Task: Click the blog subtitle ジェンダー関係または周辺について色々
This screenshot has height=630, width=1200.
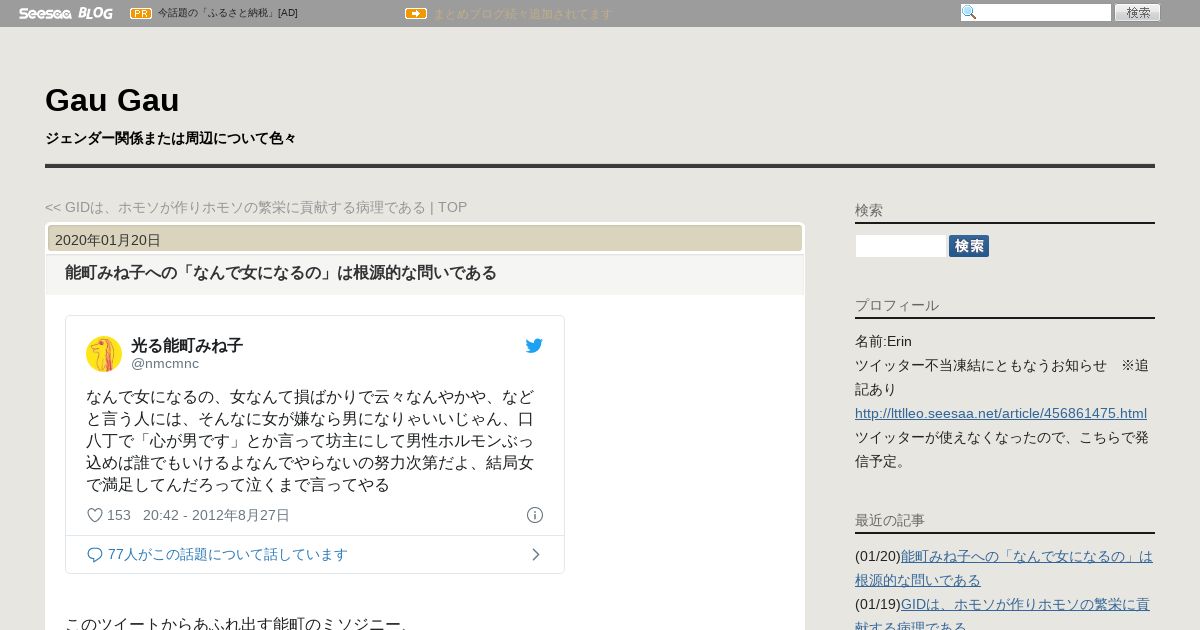Action: 170,138
